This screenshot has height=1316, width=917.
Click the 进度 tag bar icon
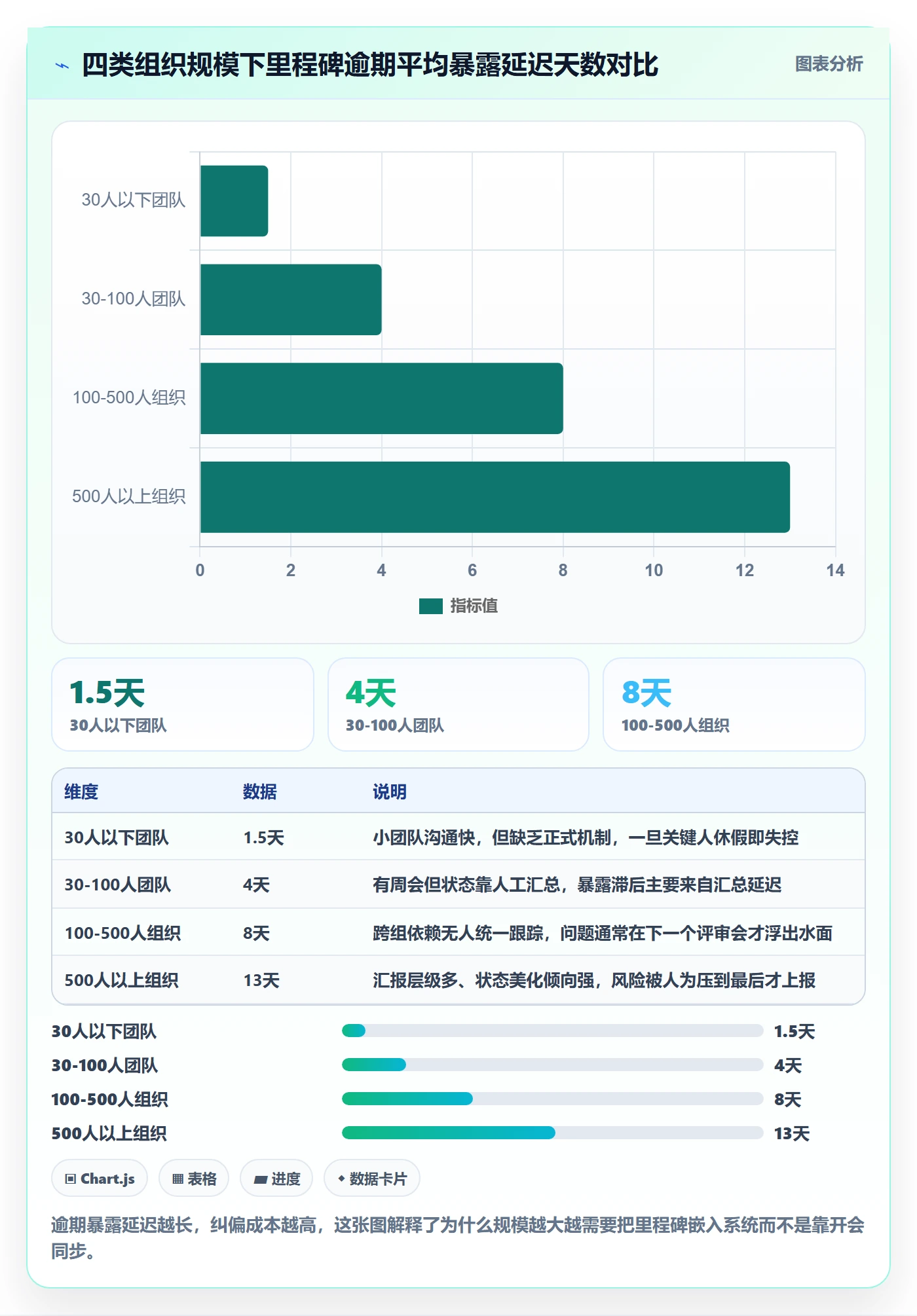[261, 1180]
